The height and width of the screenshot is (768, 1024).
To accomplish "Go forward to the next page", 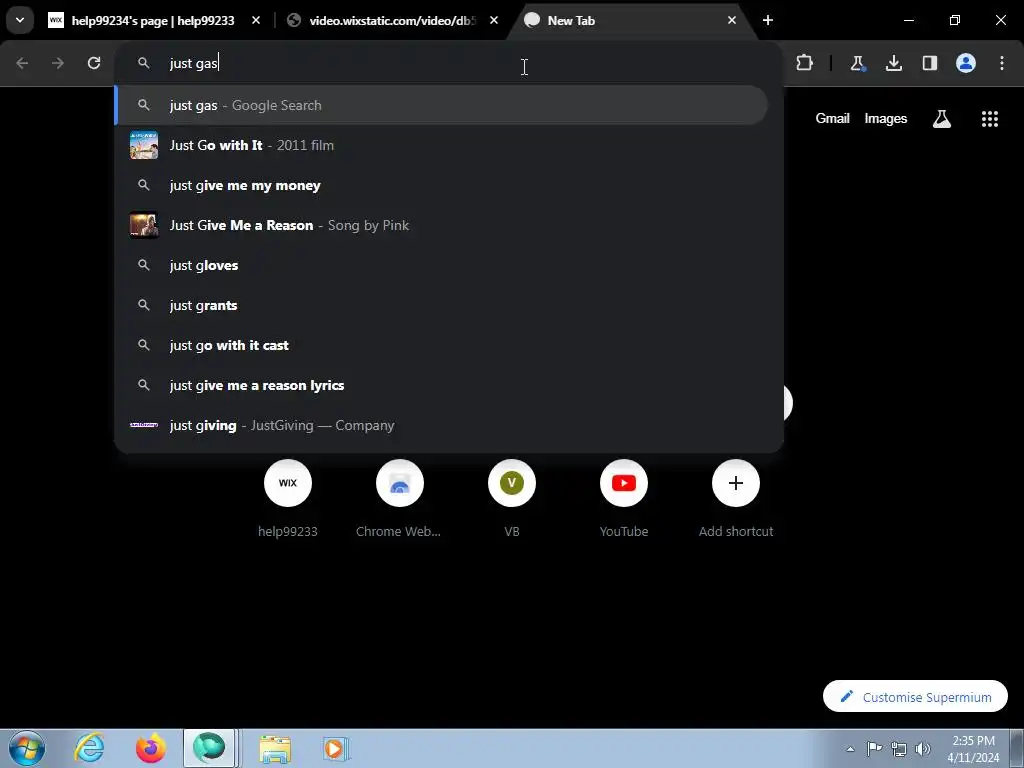I will coord(58,63).
